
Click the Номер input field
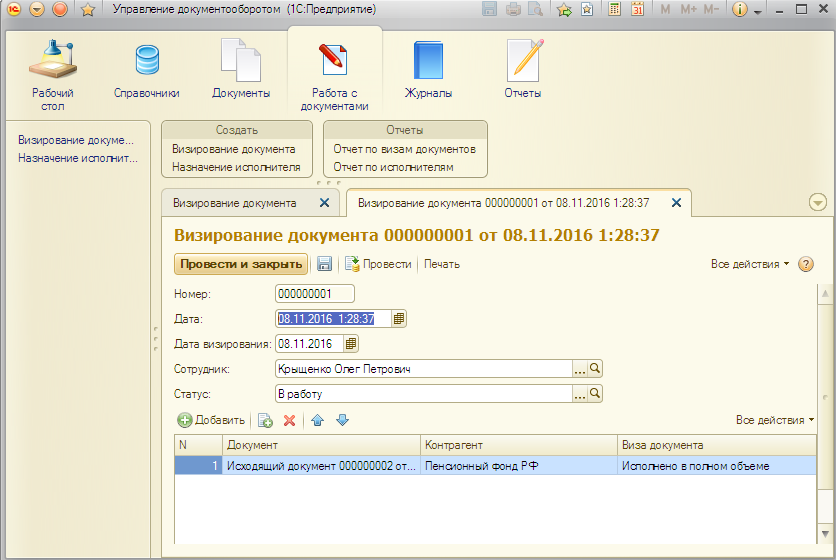click(x=315, y=294)
